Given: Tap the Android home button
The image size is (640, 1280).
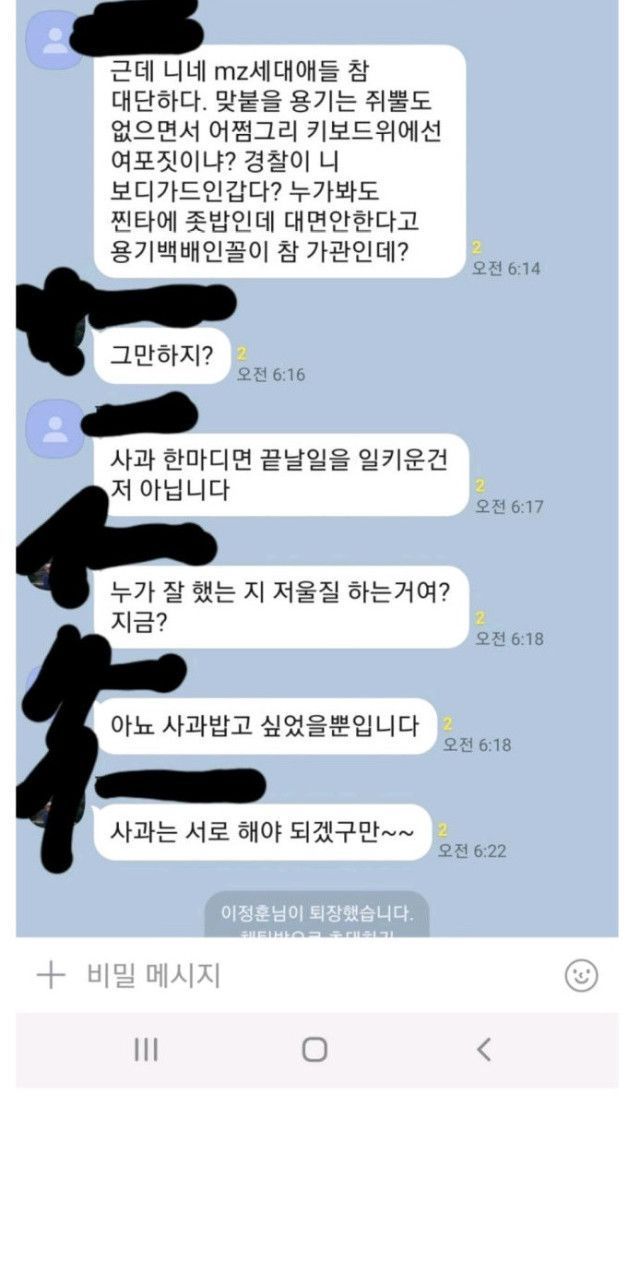Looking at the screenshot, I should click(315, 1049).
